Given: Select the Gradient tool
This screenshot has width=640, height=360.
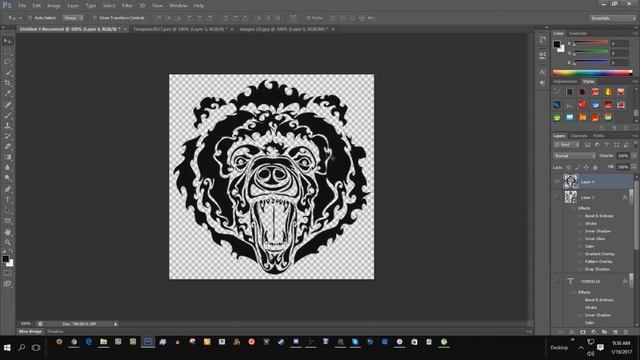Looking at the screenshot, I should [x=7, y=158].
